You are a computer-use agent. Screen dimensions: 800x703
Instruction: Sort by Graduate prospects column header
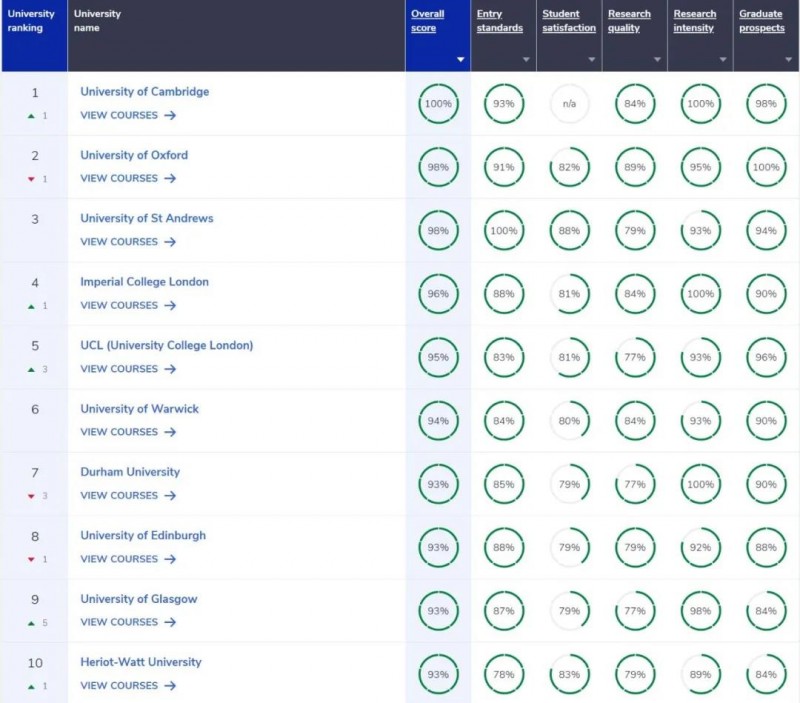click(762, 21)
